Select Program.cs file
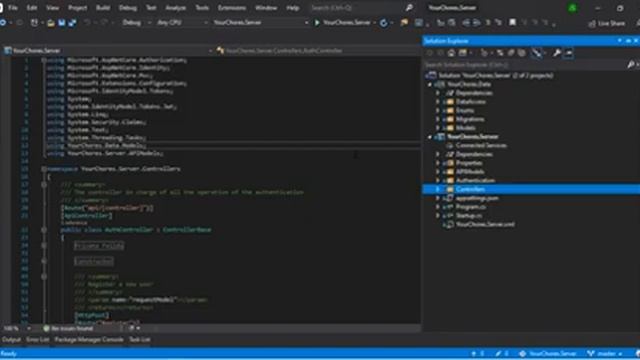 click(x=471, y=207)
